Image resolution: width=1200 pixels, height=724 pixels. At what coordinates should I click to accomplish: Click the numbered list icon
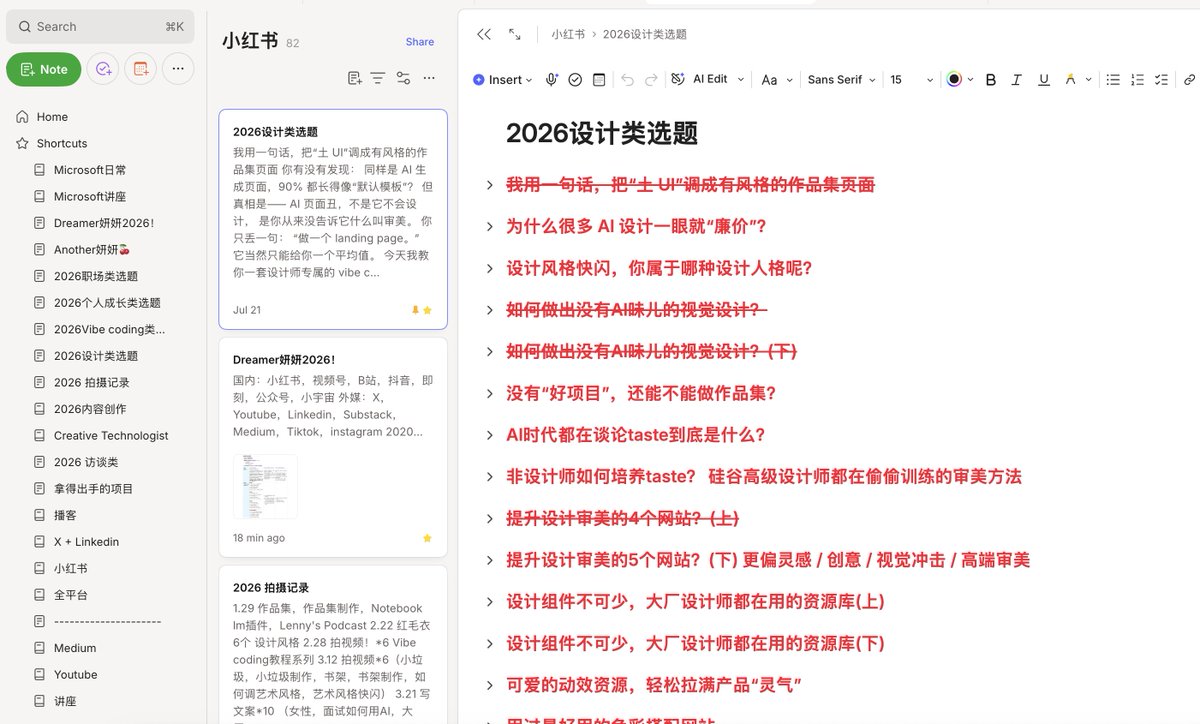(1137, 80)
